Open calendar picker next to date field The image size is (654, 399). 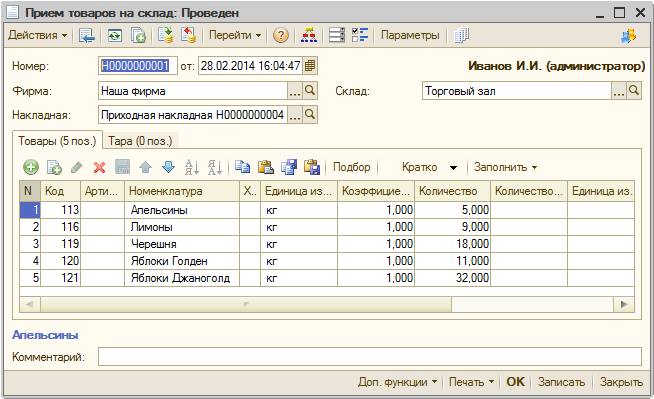coord(310,65)
